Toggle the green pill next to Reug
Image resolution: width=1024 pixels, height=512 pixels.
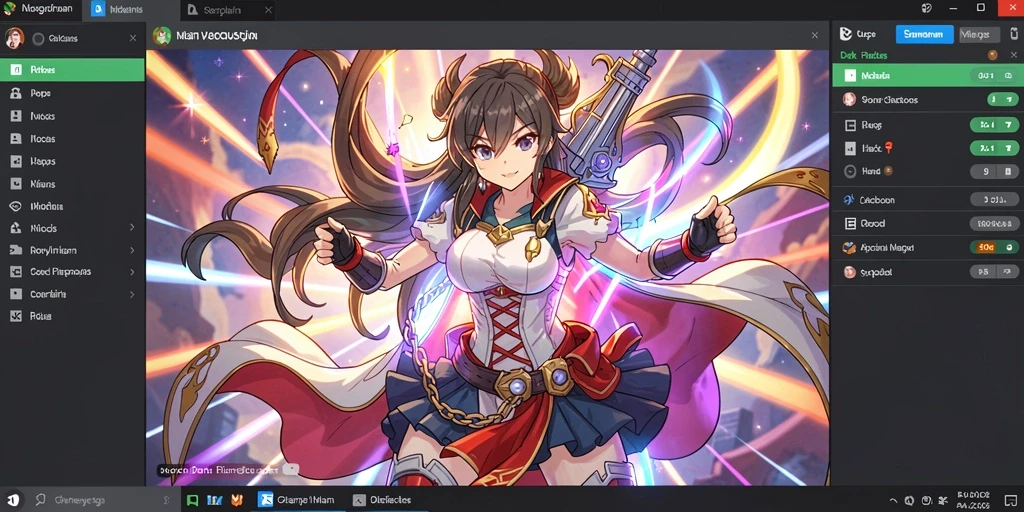click(x=994, y=124)
